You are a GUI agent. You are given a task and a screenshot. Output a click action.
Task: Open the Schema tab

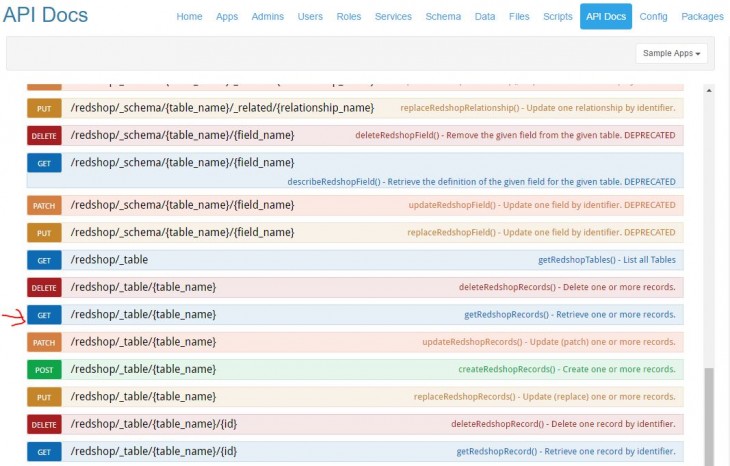[x=442, y=17]
